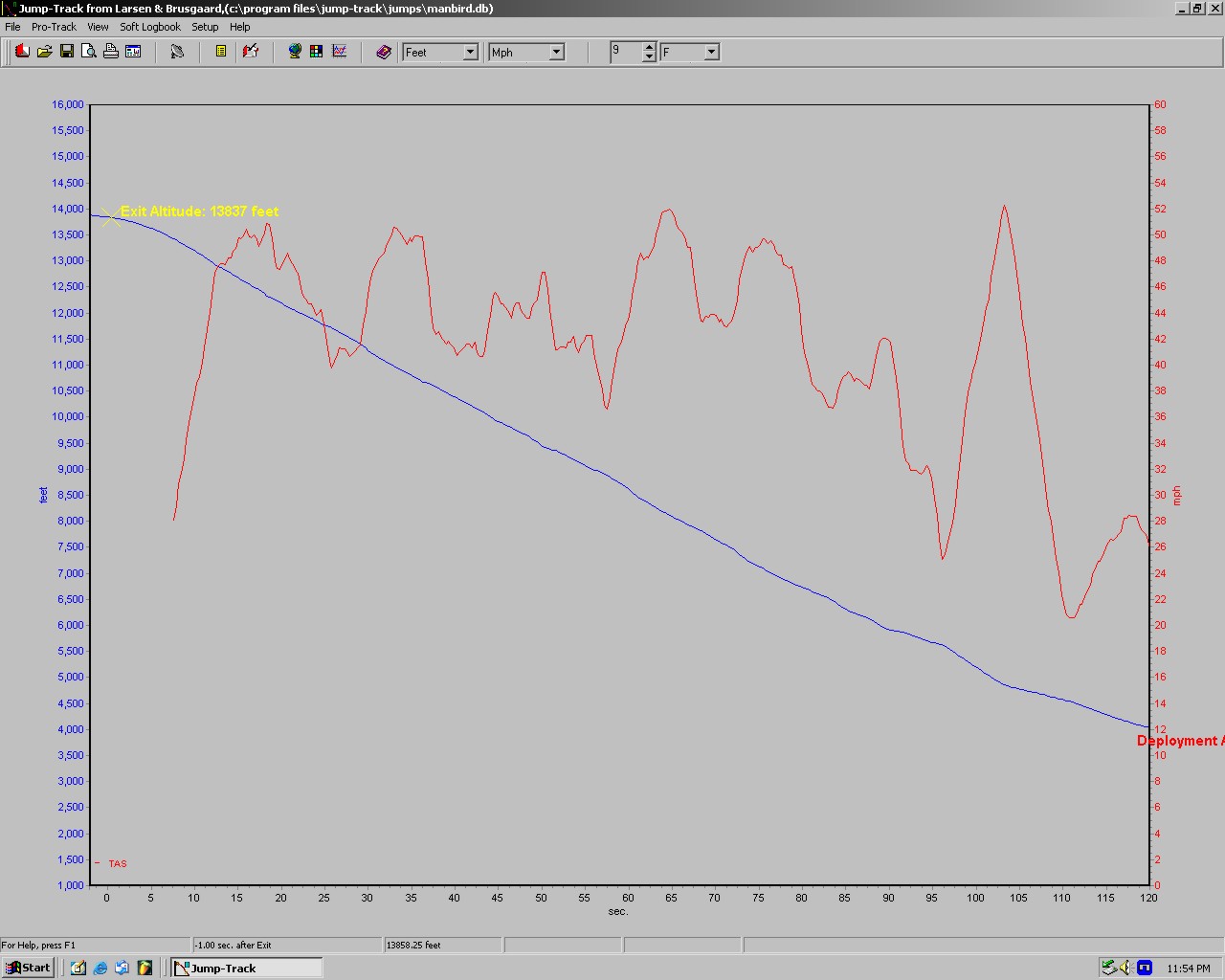This screenshot has width=1225, height=980.
Task: Click the safely remove hardware tray icon
Action: (x=1108, y=968)
